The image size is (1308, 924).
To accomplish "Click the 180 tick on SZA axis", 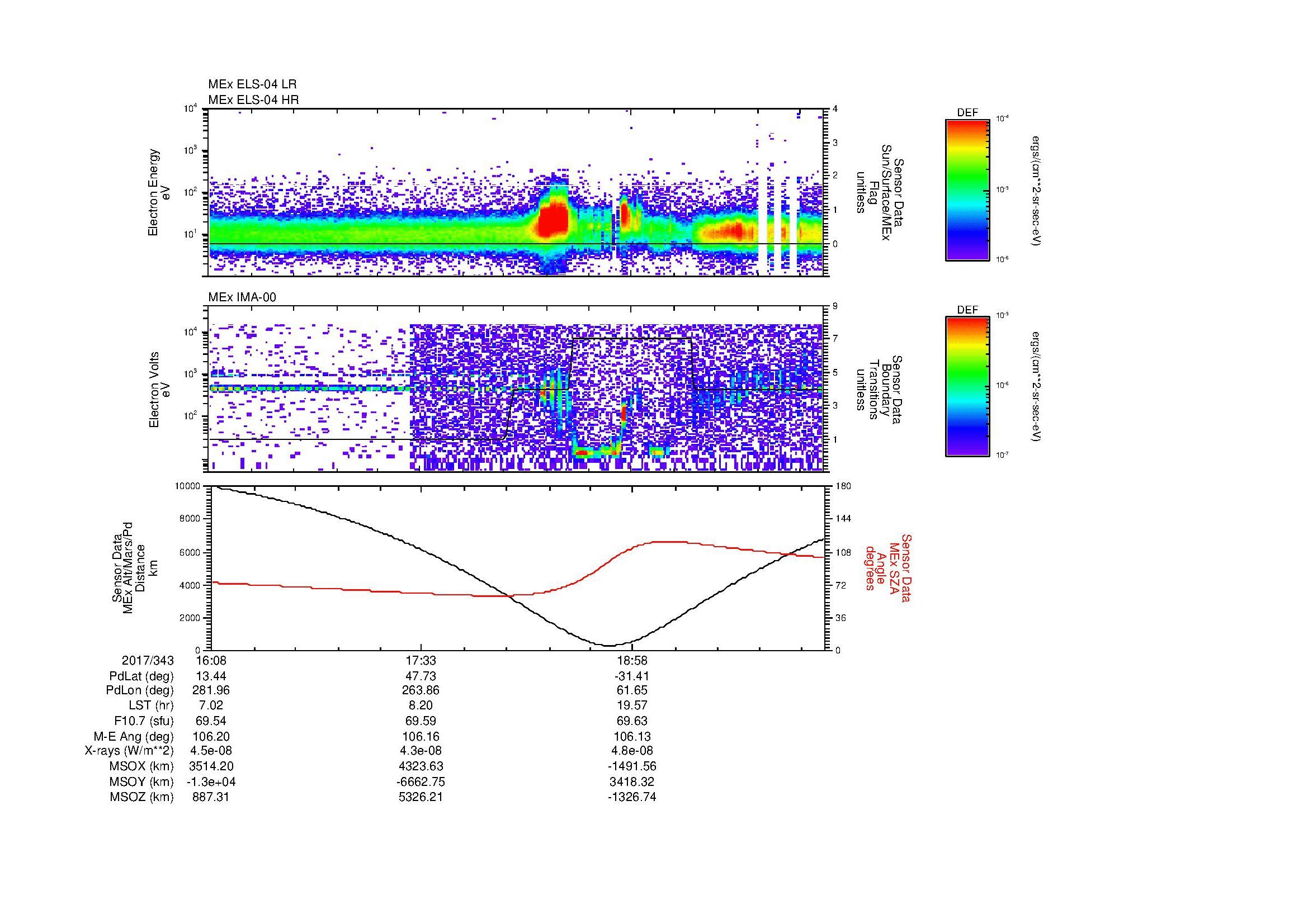I will point(843,486).
